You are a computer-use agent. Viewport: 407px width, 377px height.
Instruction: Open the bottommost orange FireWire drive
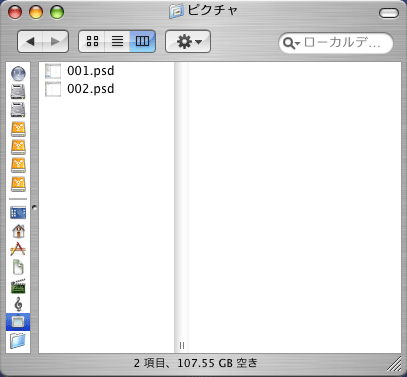click(18, 184)
